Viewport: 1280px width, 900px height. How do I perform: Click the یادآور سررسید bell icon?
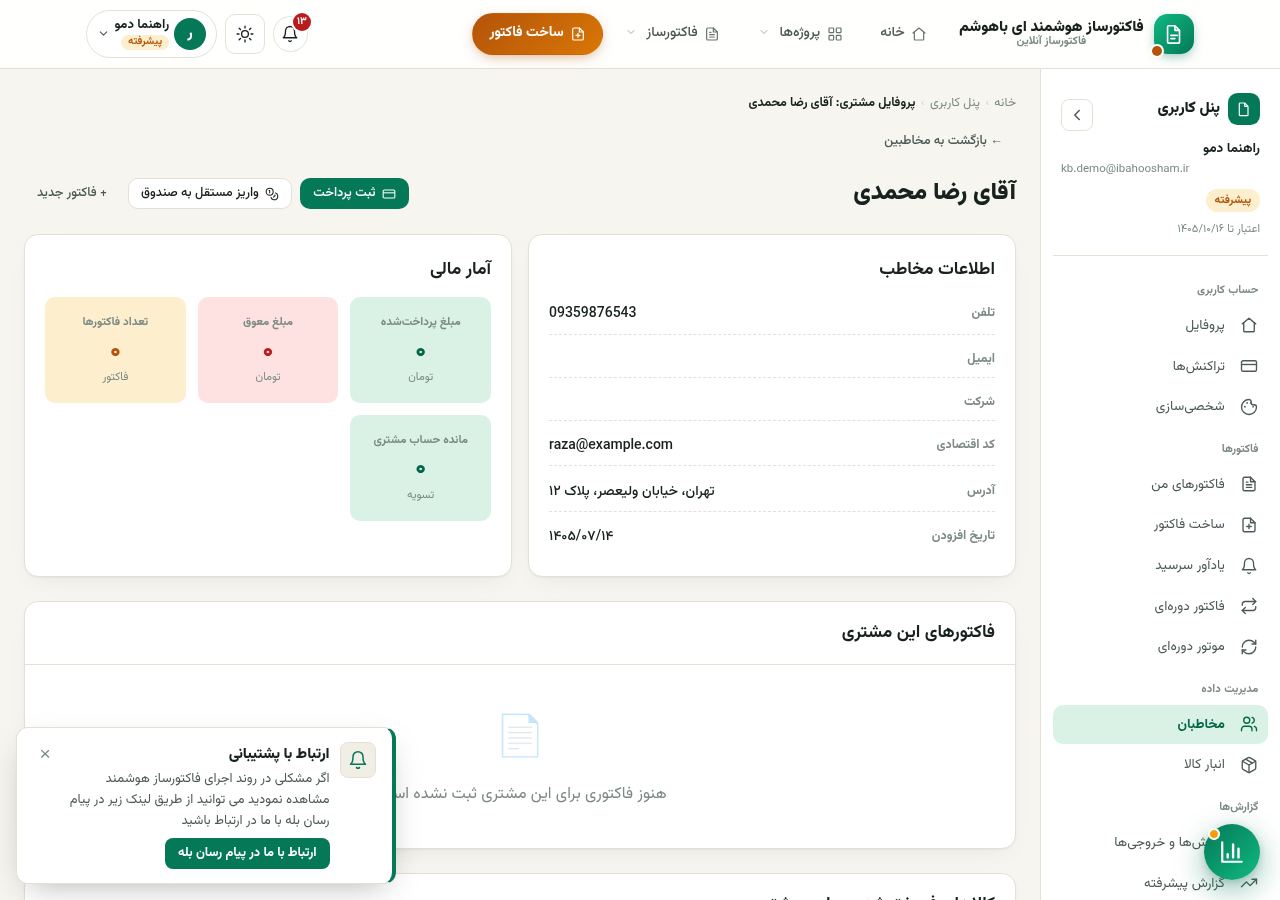(1249, 566)
